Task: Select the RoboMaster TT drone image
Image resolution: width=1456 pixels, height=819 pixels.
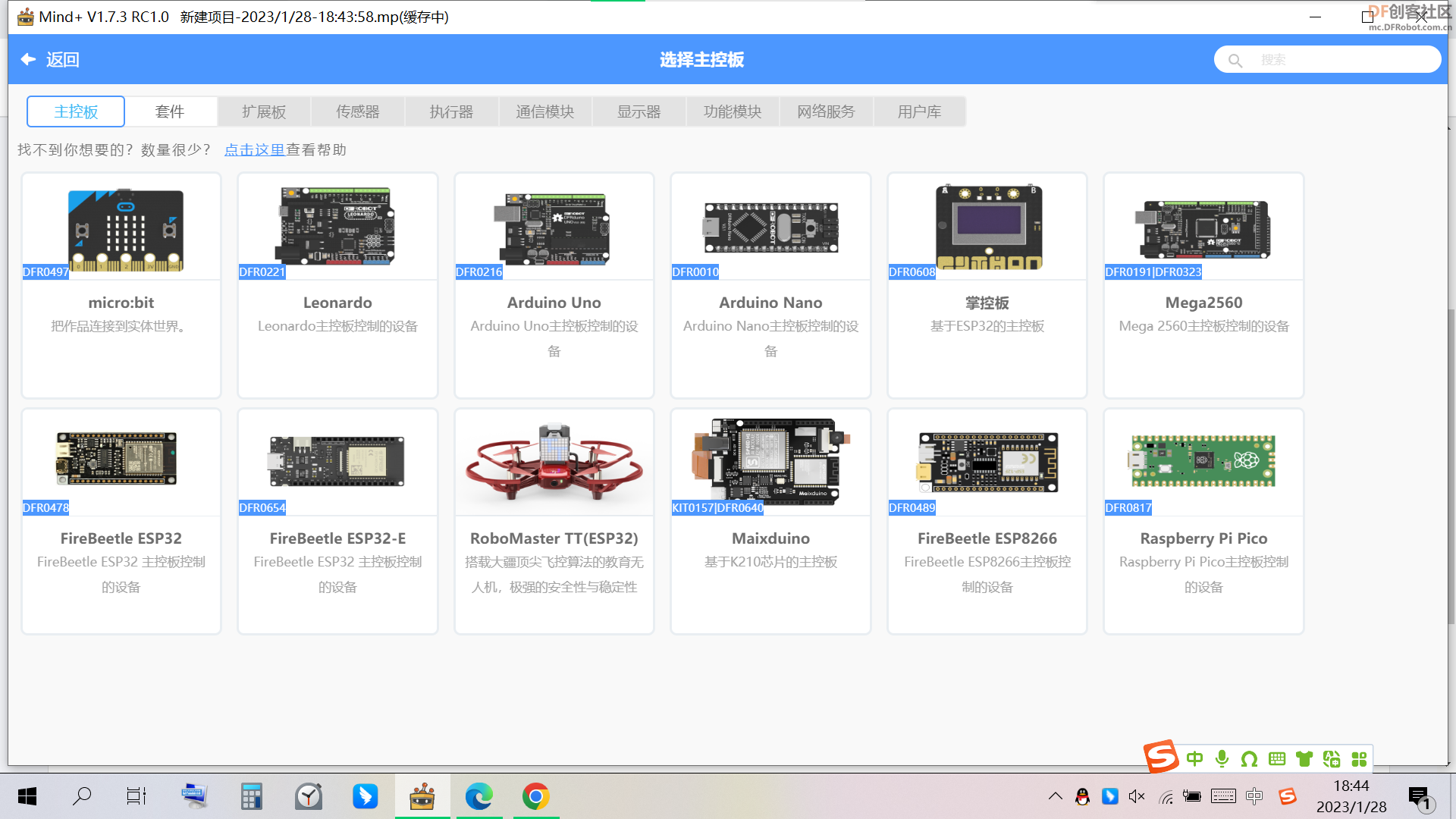Action: 554,462
